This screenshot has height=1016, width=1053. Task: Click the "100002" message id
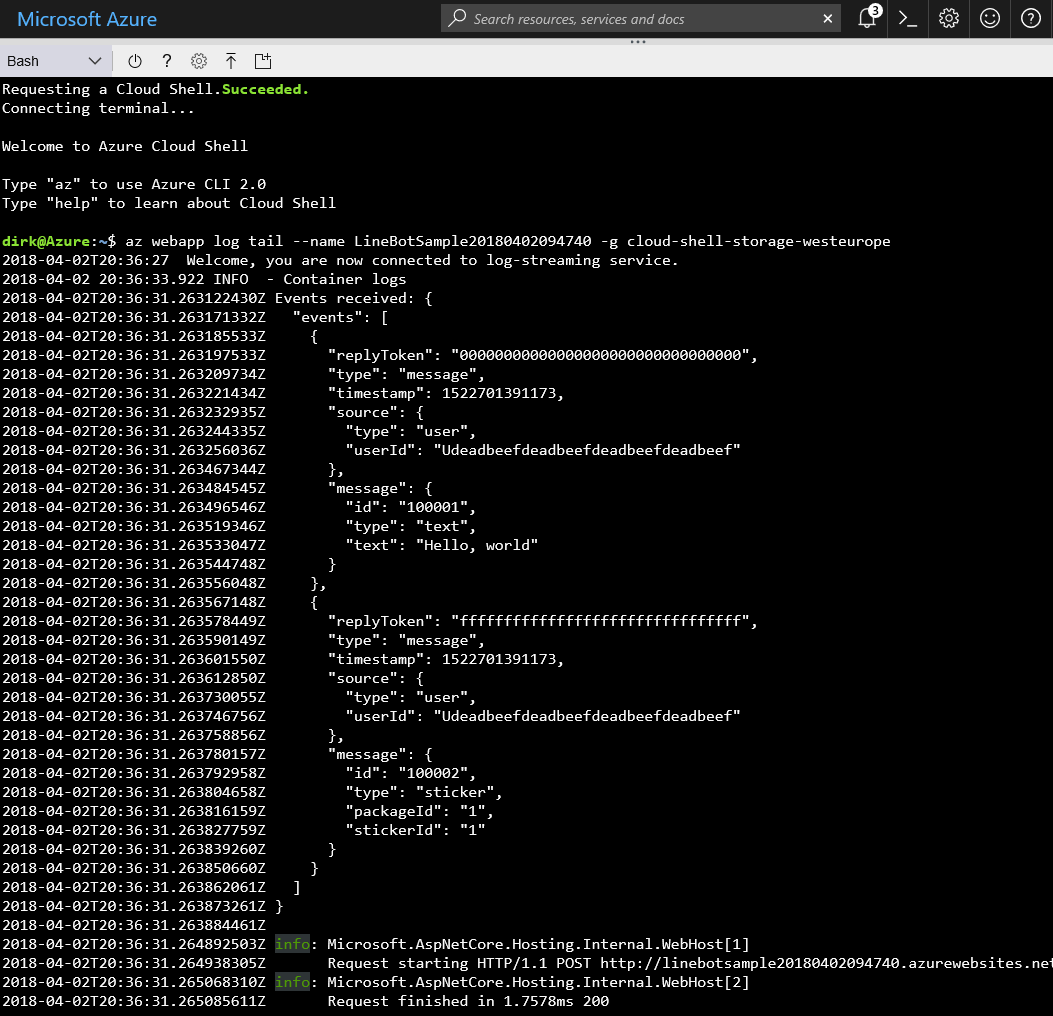pyautogui.click(x=433, y=773)
